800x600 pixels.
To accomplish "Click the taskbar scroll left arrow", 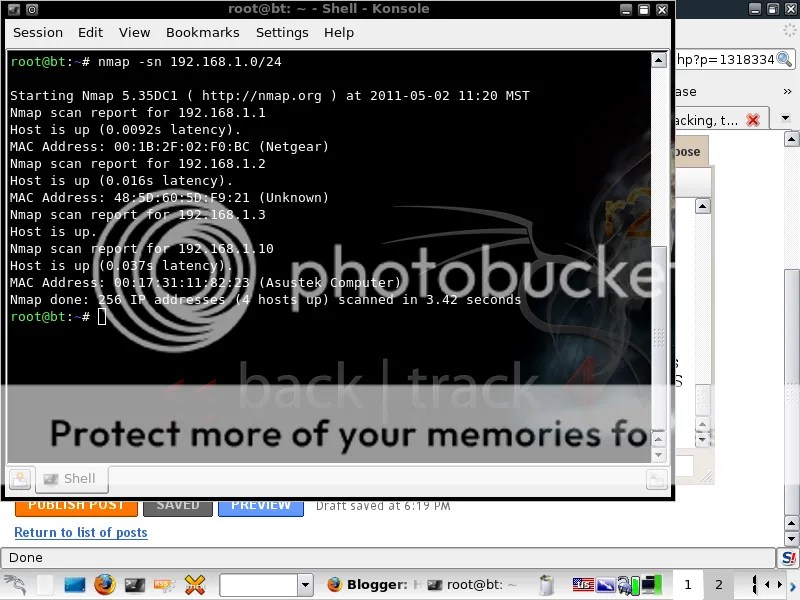I will click(x=767, y=585).
